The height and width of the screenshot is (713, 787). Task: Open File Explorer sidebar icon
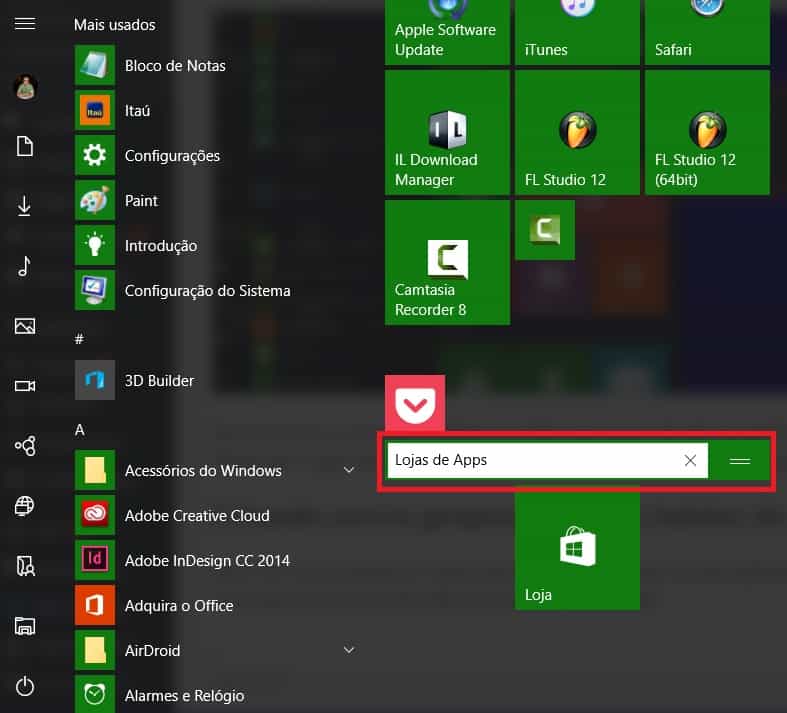point(25,626)
